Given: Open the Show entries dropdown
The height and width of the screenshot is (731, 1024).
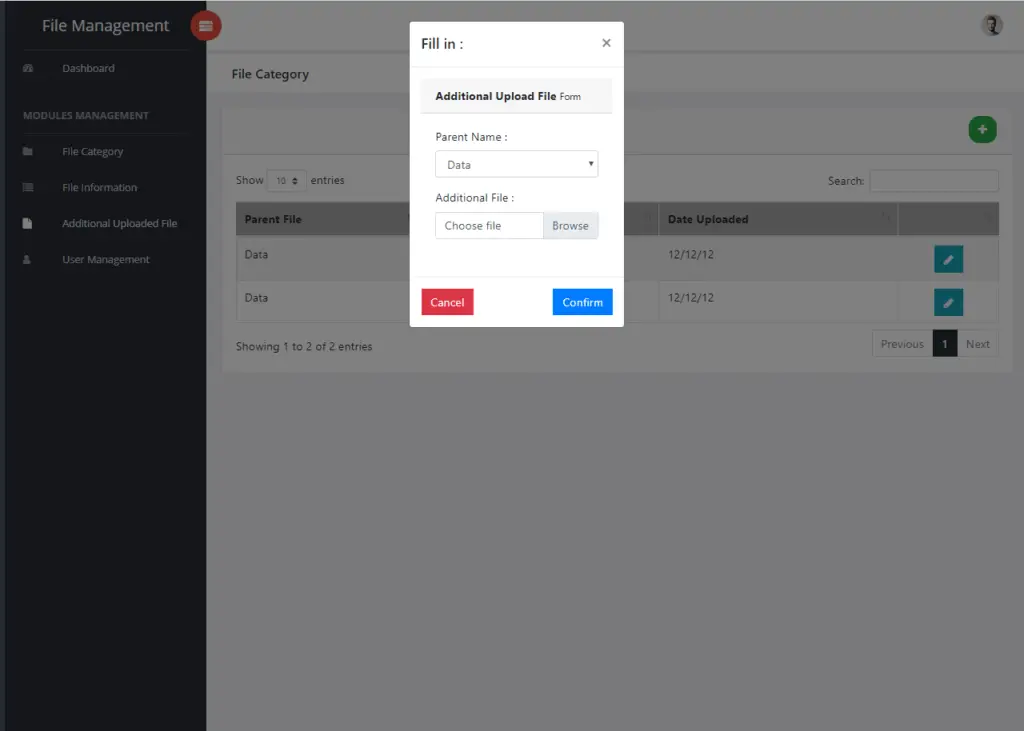Looking at the screenshot, I should pyautogui.click(x=286, y=180).
